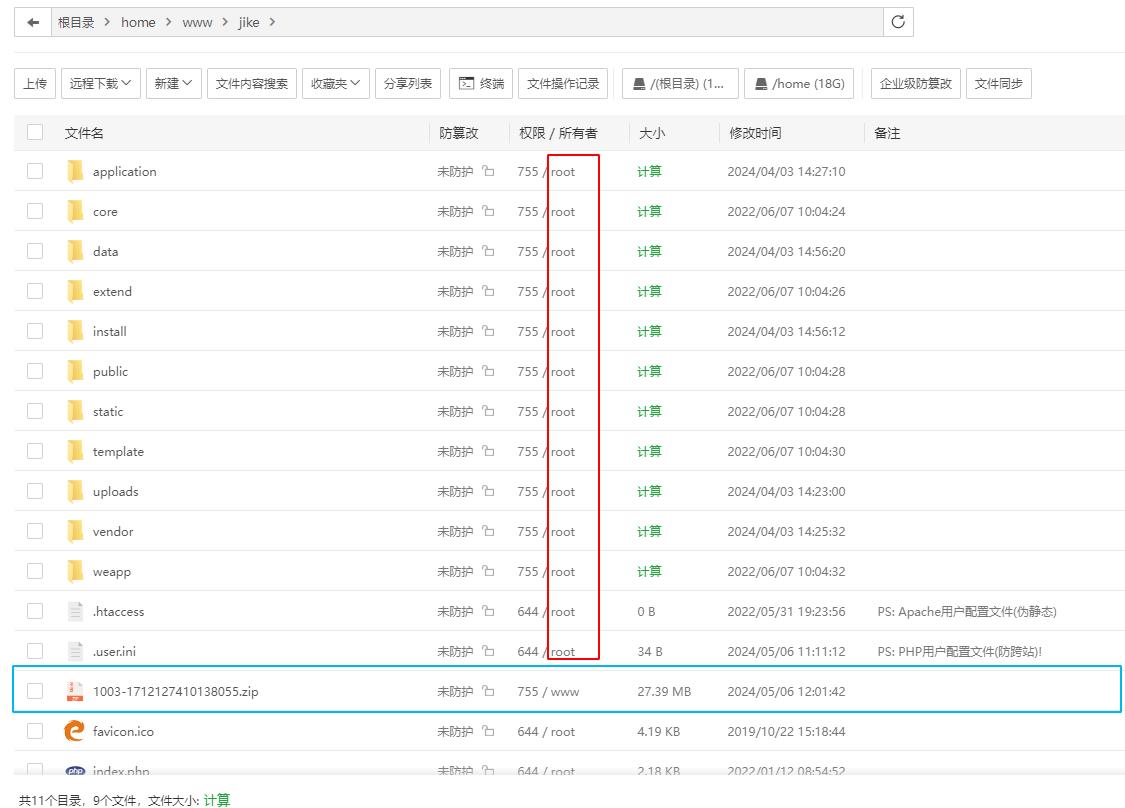Click chevron after www in breadcrumb
Screen dimensions: 1125x808
pos(225,22)
